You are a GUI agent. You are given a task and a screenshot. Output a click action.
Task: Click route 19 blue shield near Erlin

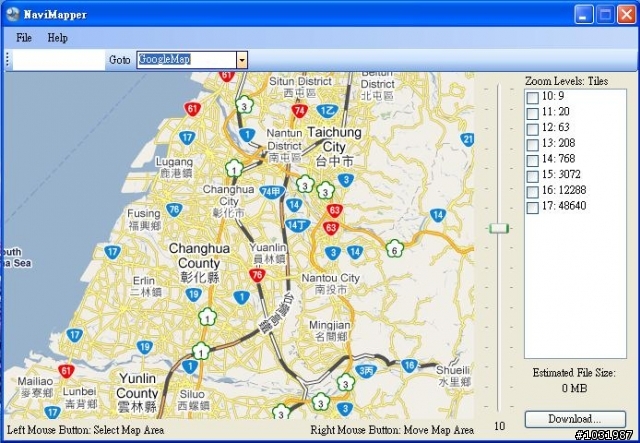pyautogui.click(x=193, y=294)
